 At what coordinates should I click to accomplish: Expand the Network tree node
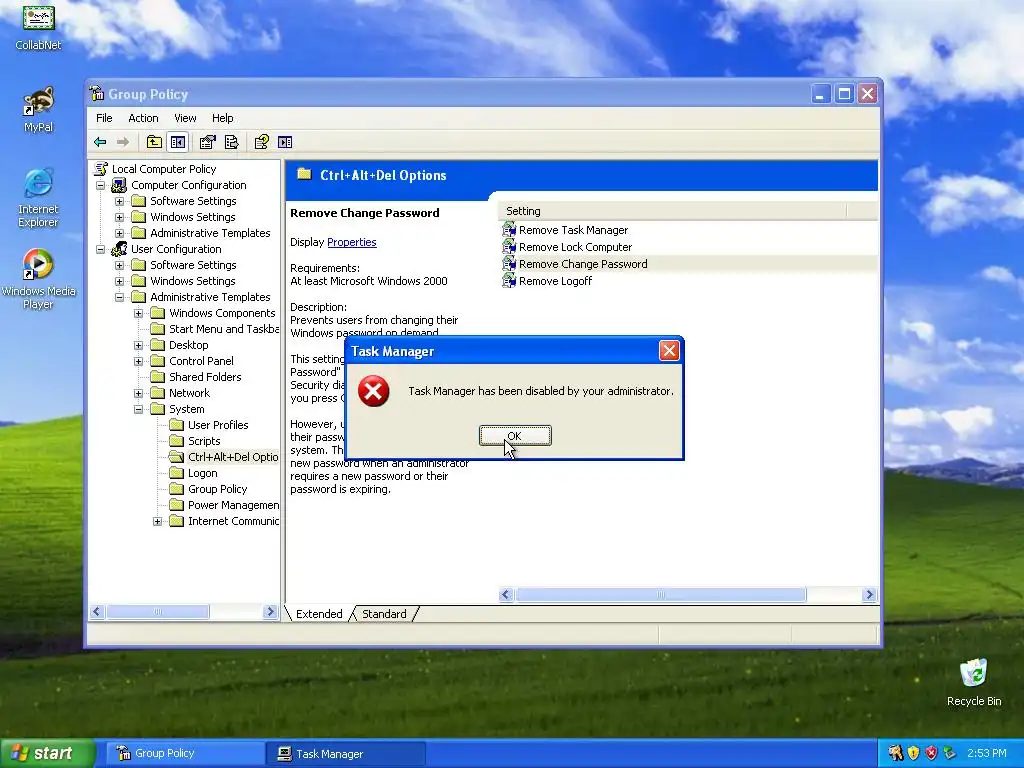click(138, 393)
